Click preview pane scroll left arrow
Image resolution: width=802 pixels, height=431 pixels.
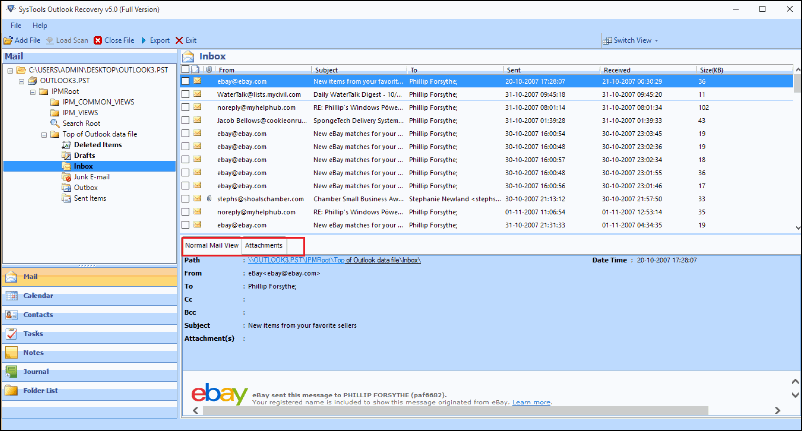(196, 411)
